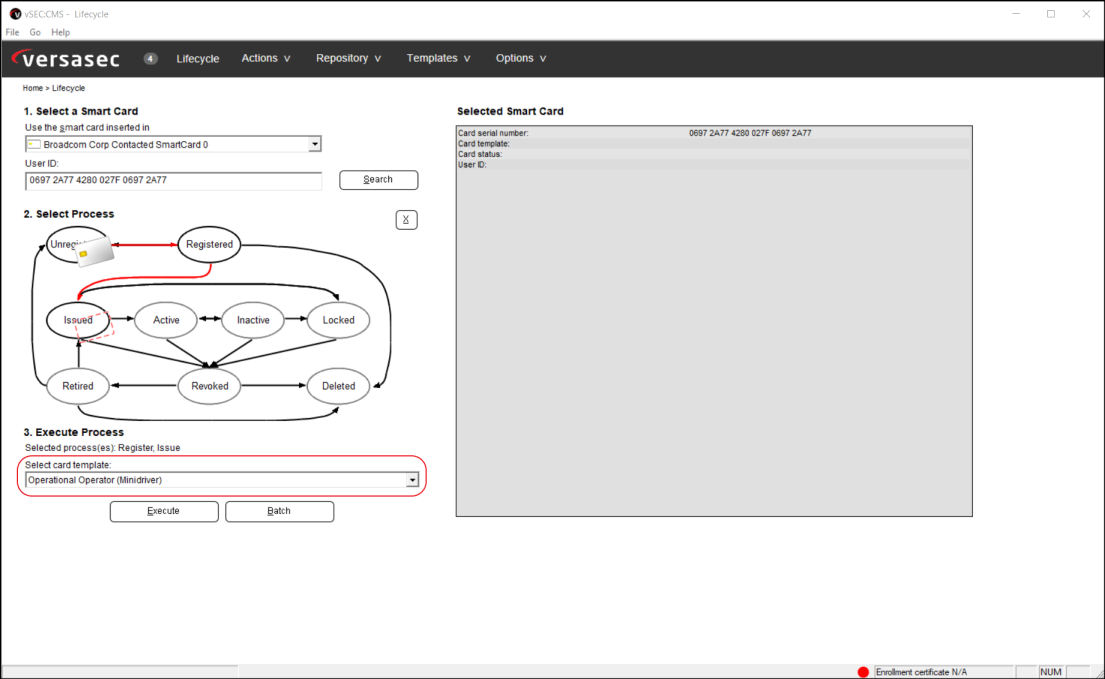This screenshot has height=679, width=1105.
Task: Click the smart card icon on the diagram
Action: tap(94, 252)
